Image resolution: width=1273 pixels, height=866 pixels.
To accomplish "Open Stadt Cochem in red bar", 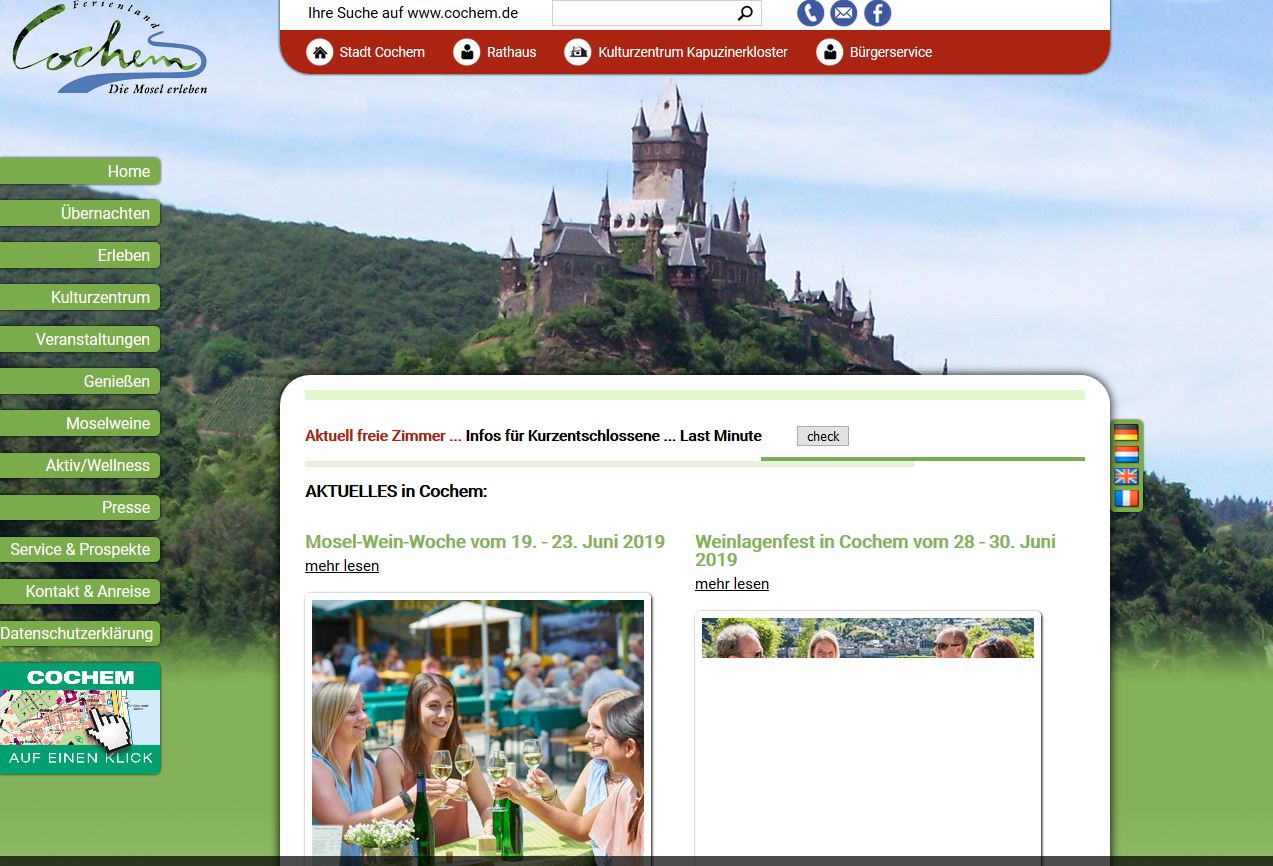I will [x=382, y=52].
